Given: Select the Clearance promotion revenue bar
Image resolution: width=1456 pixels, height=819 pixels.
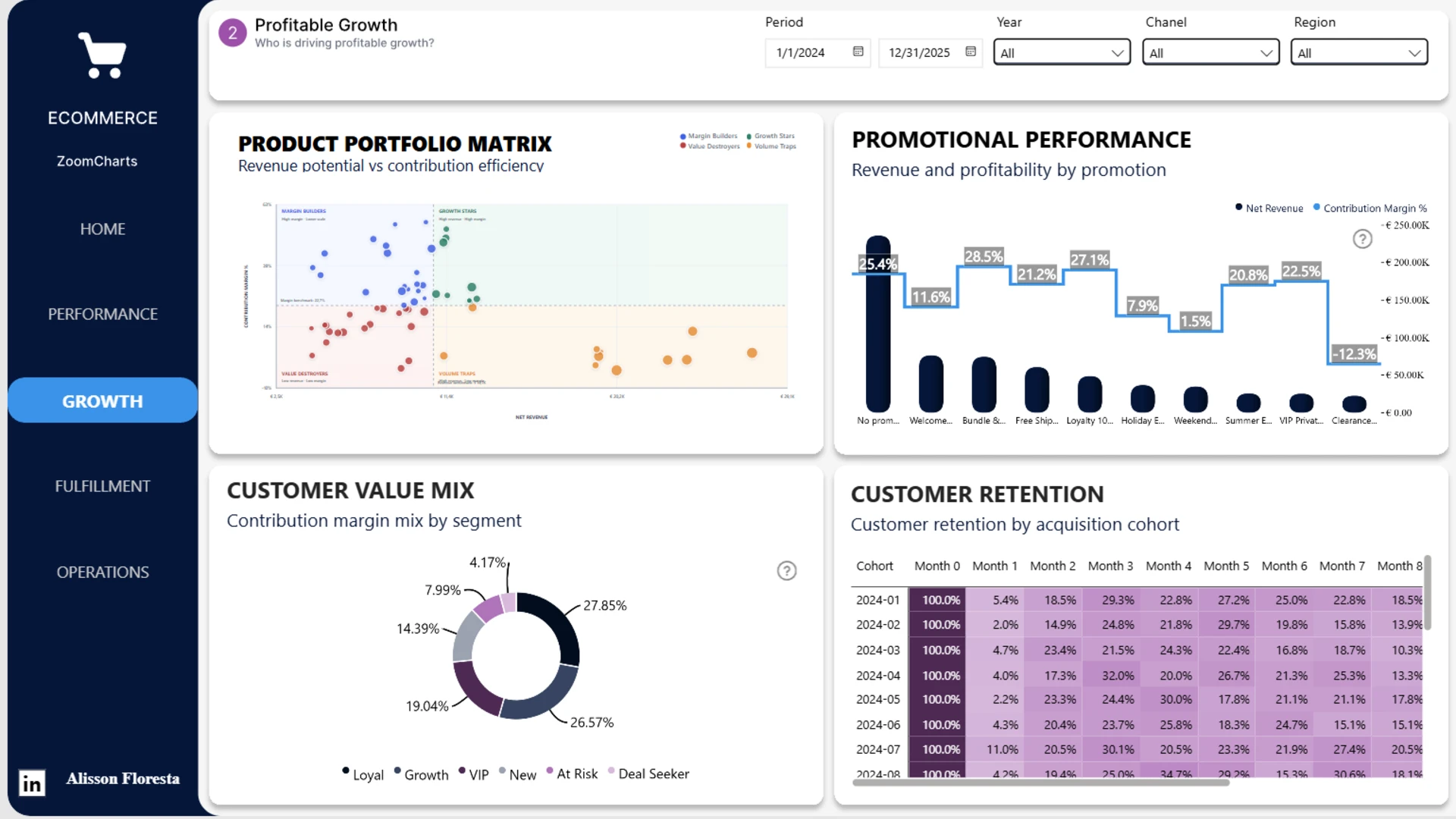Looking at the screenshot, I should pyautogui.click(x=1354, y=403).
